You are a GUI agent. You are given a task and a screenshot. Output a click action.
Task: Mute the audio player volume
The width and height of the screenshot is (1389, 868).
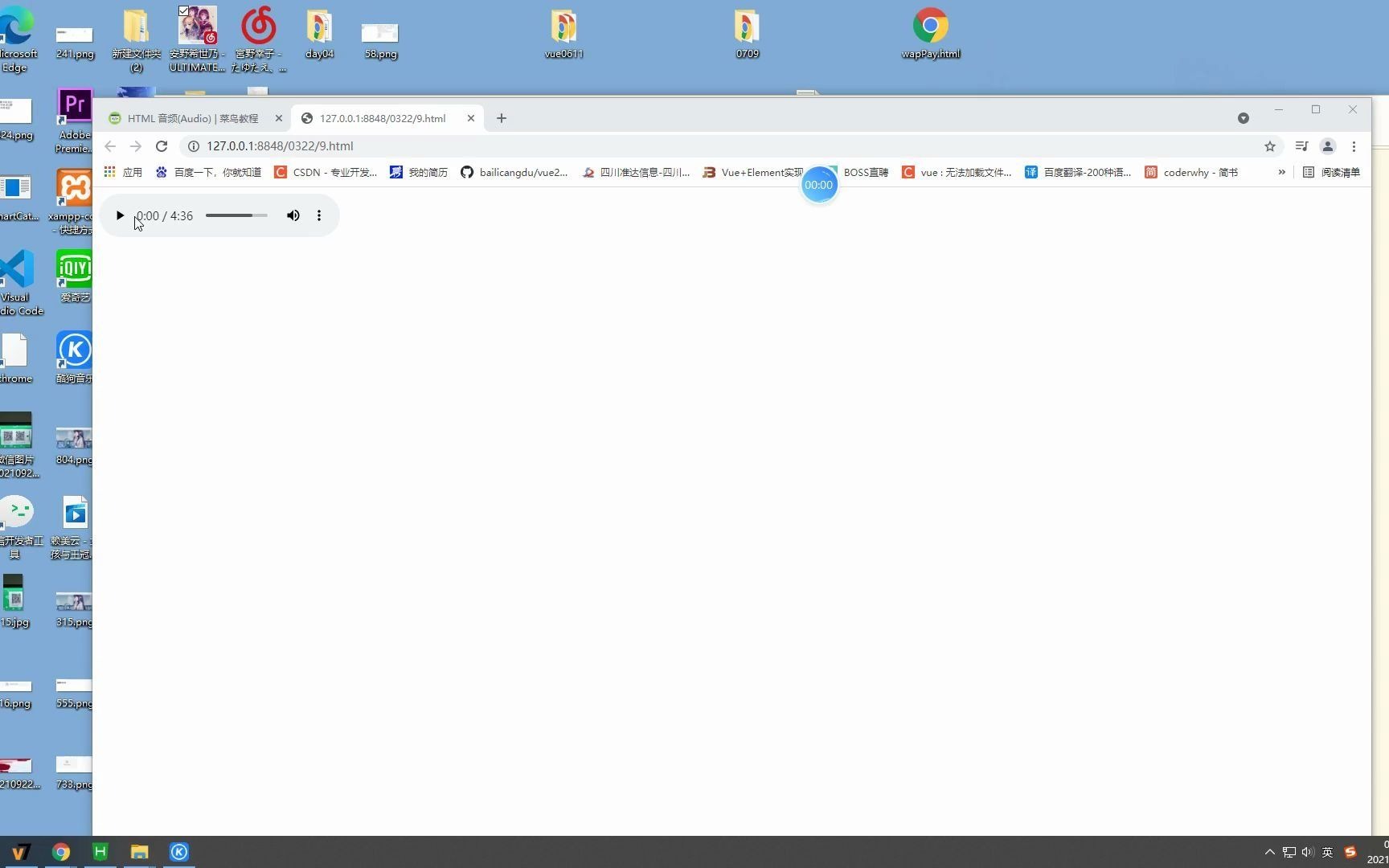click(x=293, y=215)
